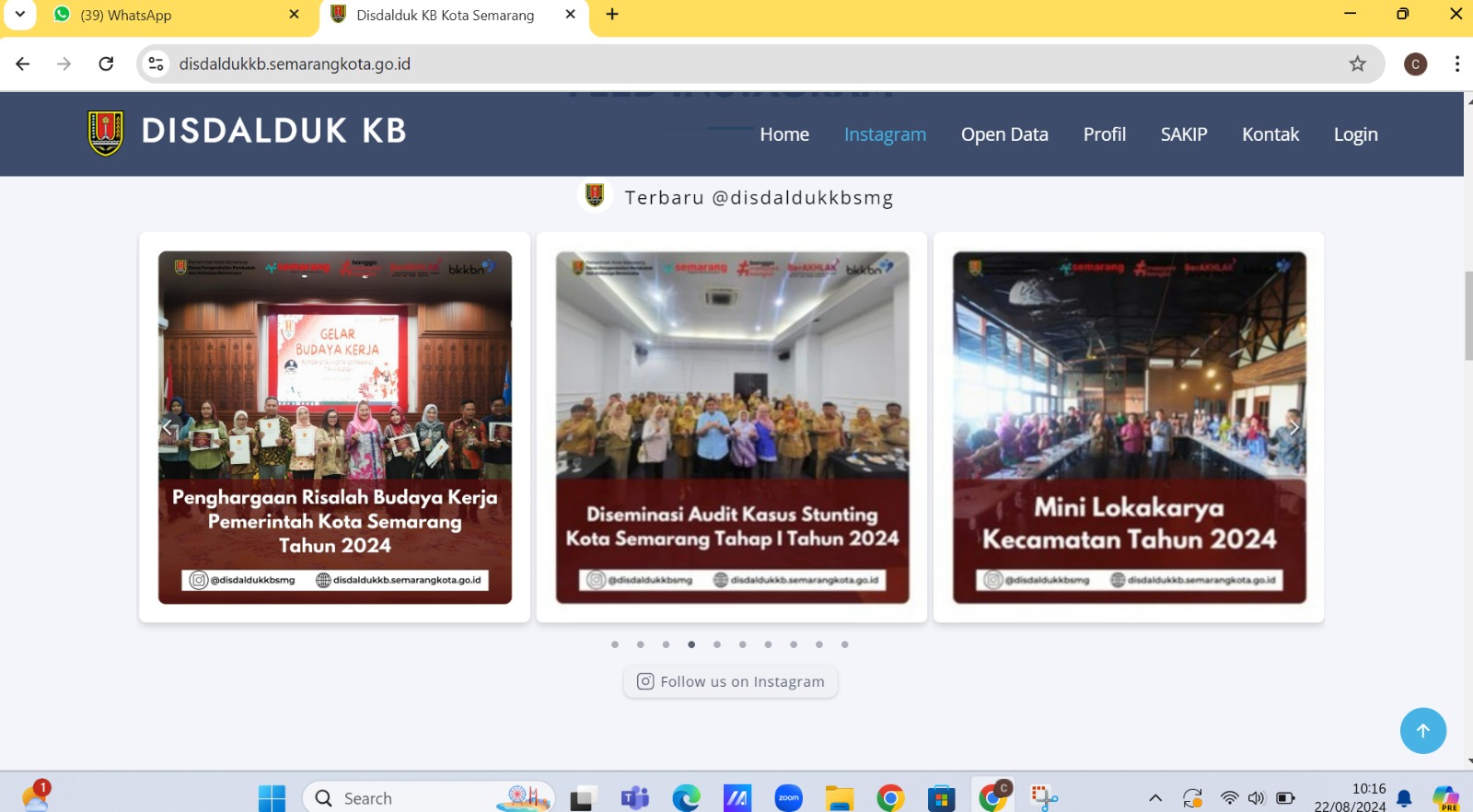Click the scroll-to-top arrow button
Viewport: 1473px width, 812px height.
point(1422,730)
